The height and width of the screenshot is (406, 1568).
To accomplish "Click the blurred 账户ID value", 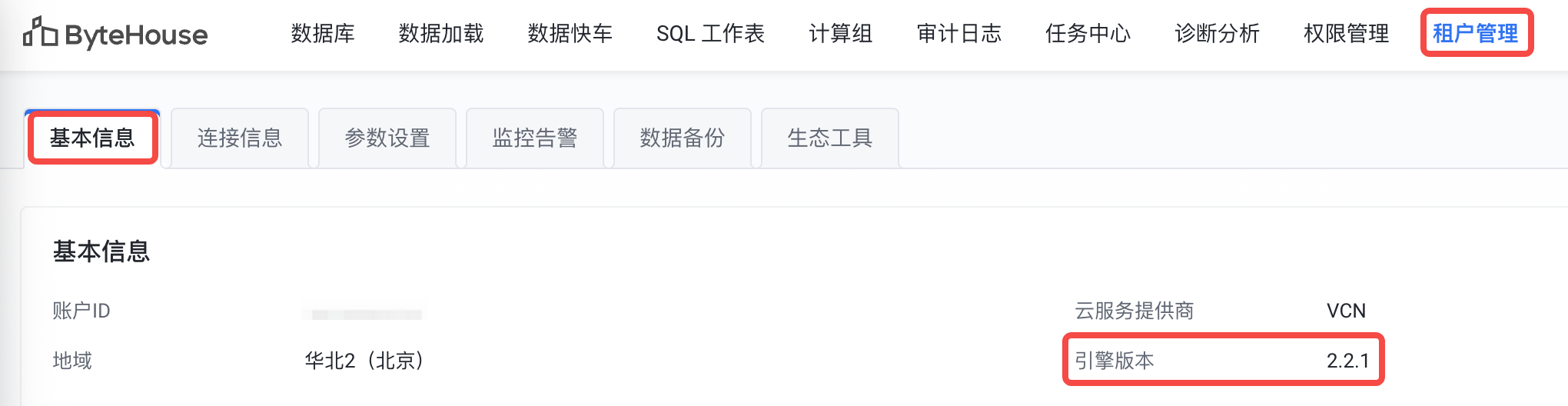I will click(x=363, y=314).
